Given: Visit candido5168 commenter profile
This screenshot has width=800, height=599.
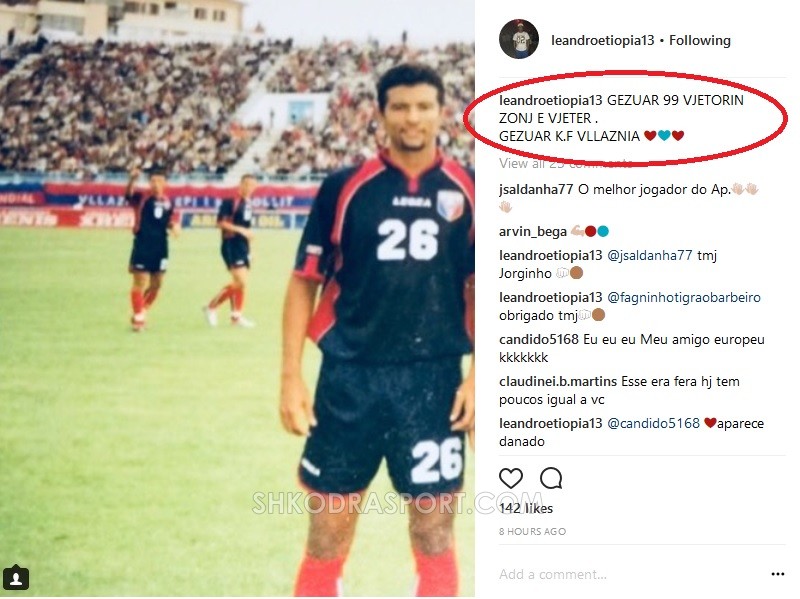Looking at the screenshot, I should coord(538,339).
